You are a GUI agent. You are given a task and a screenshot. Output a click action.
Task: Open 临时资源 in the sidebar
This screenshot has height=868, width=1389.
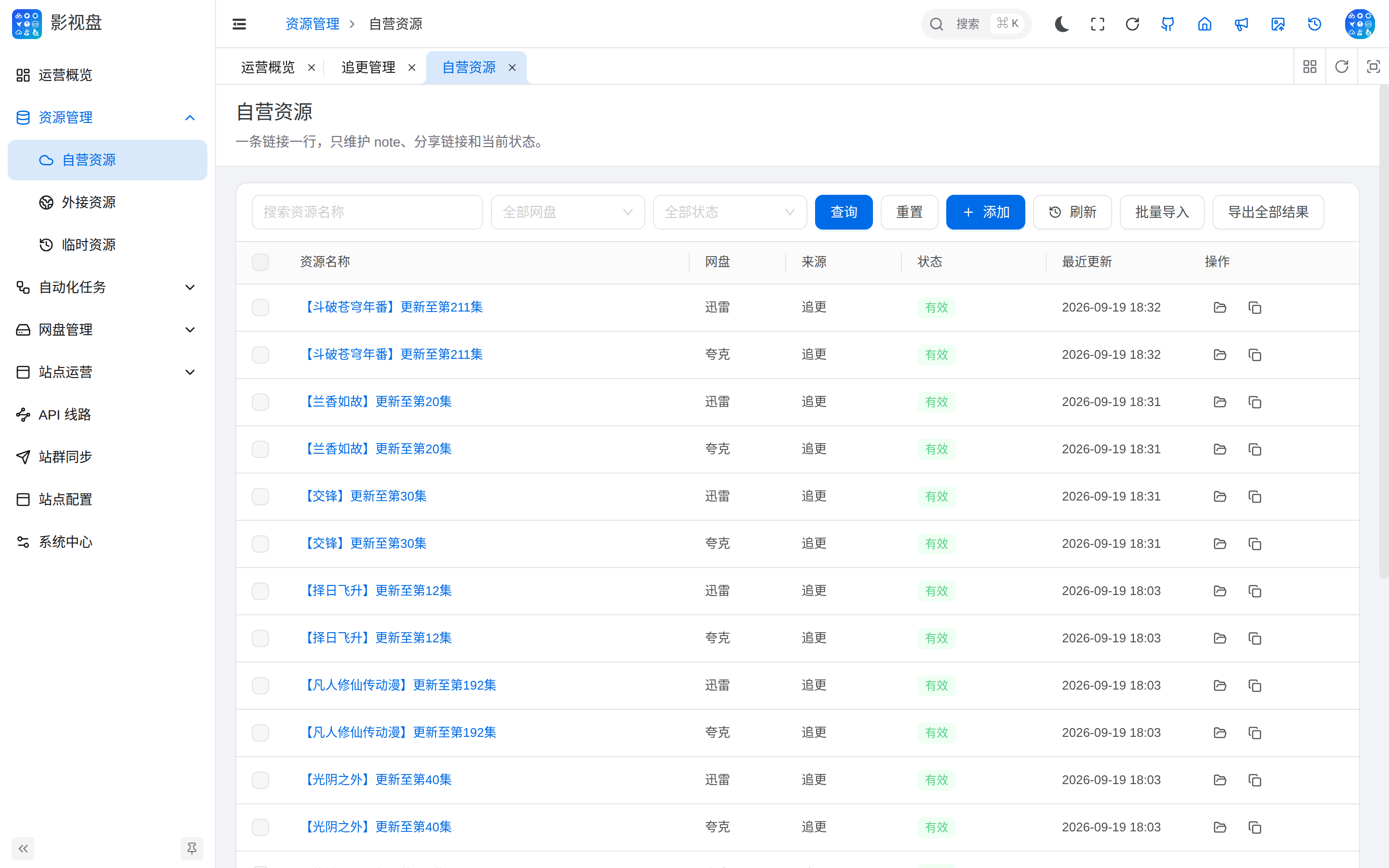(108, 245)
